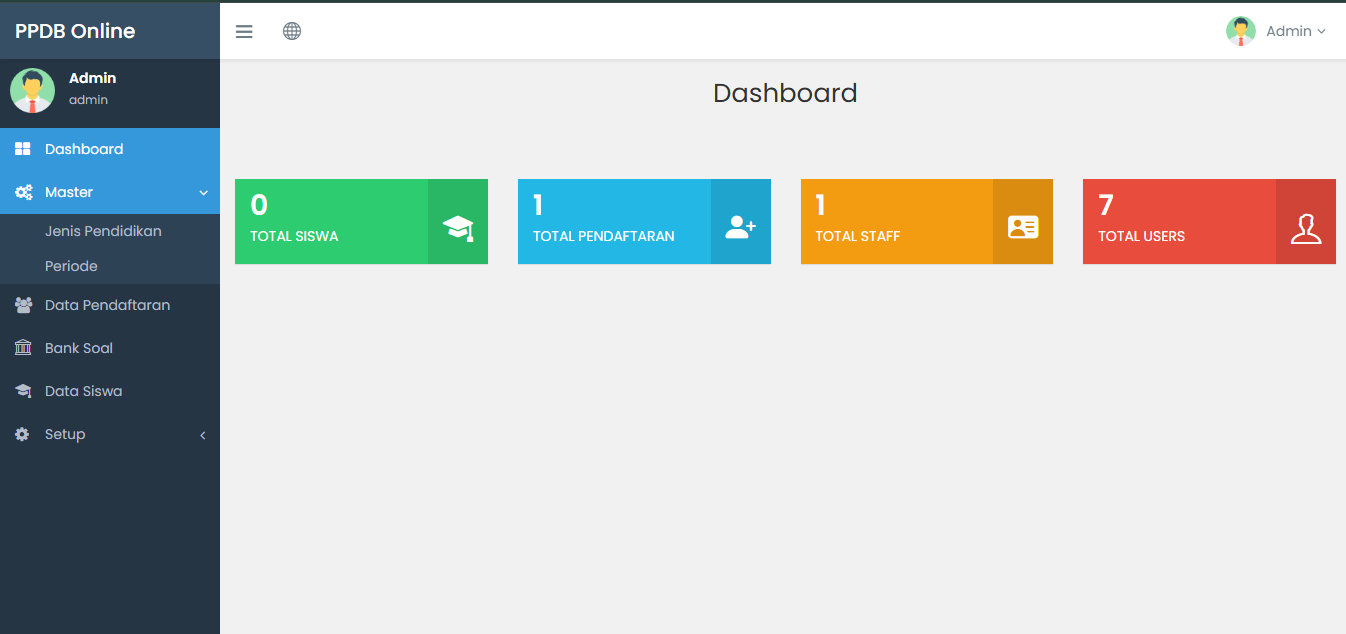Click the Data Pendaftaran people icon
Image resolution: width=1346 pixels, height=634 pixels.
pos(23,305)
